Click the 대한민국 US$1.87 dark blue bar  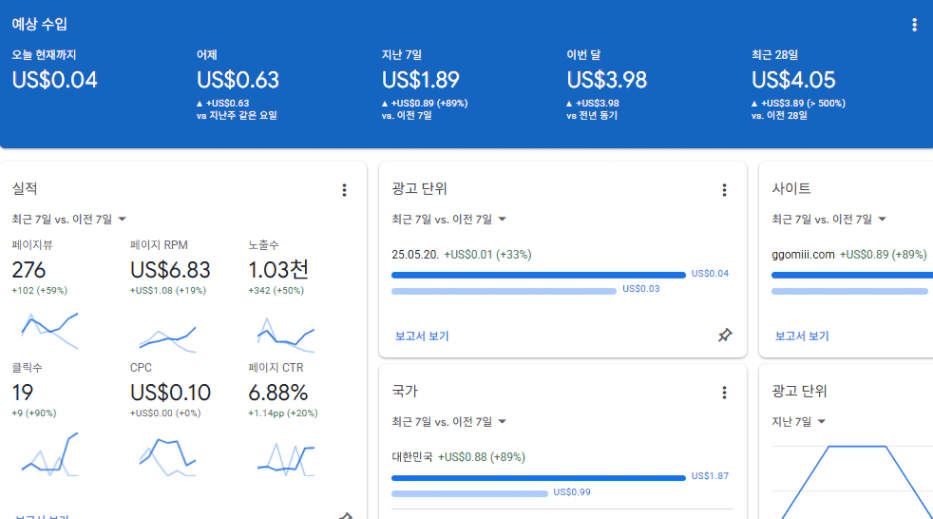538,477
